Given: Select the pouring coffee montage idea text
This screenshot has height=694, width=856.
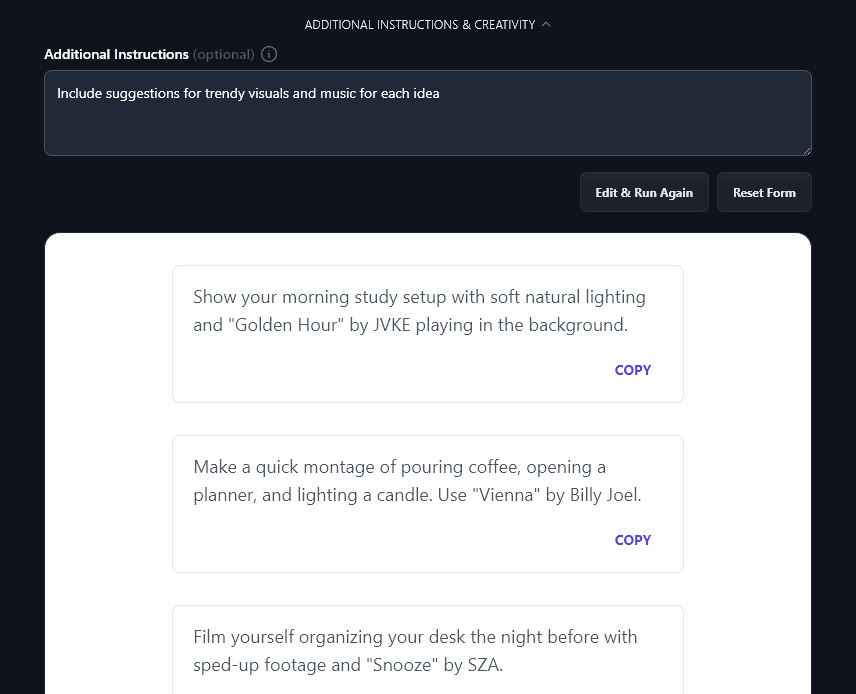Looking at the screenshot, I should coord(399,467).
